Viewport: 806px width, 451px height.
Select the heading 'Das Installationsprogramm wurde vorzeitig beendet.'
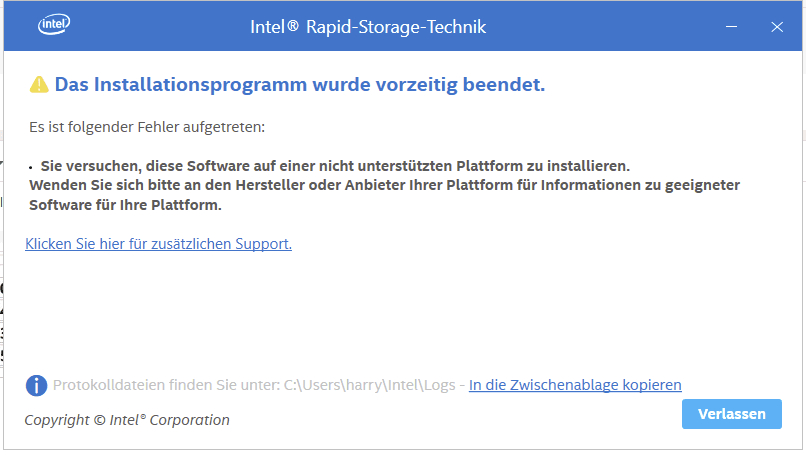pos(300,84)
